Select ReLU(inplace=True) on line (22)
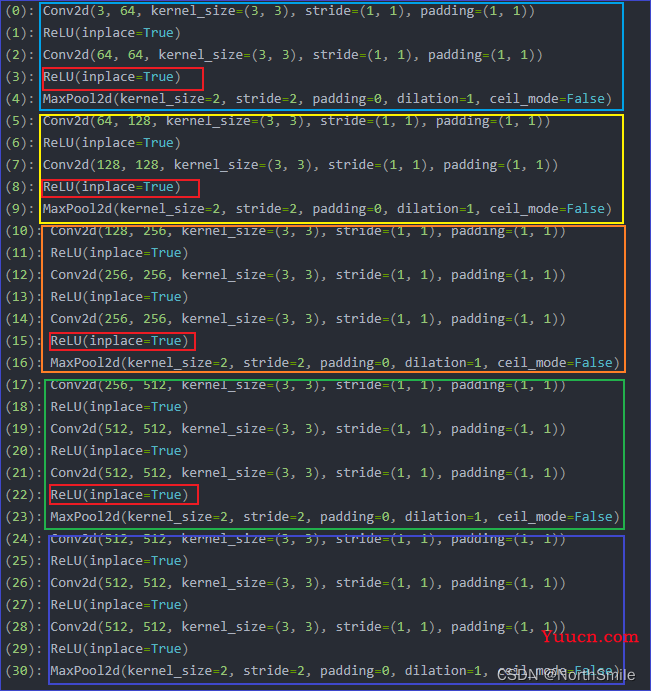Viewport: 651px width, 691px height. point(119,495)
